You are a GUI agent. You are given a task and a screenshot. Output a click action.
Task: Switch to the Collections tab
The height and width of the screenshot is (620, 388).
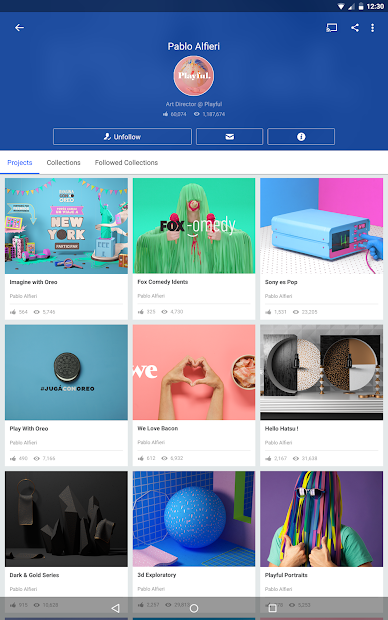tap(63, 163)
